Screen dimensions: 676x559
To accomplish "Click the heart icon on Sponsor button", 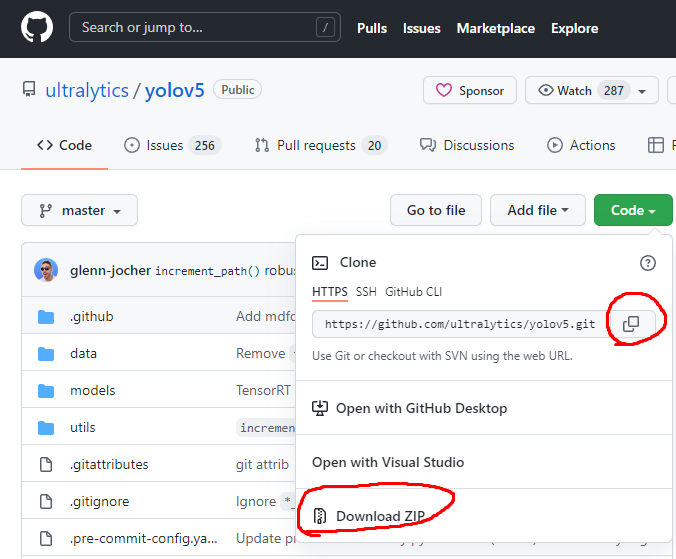I will 444,90.
